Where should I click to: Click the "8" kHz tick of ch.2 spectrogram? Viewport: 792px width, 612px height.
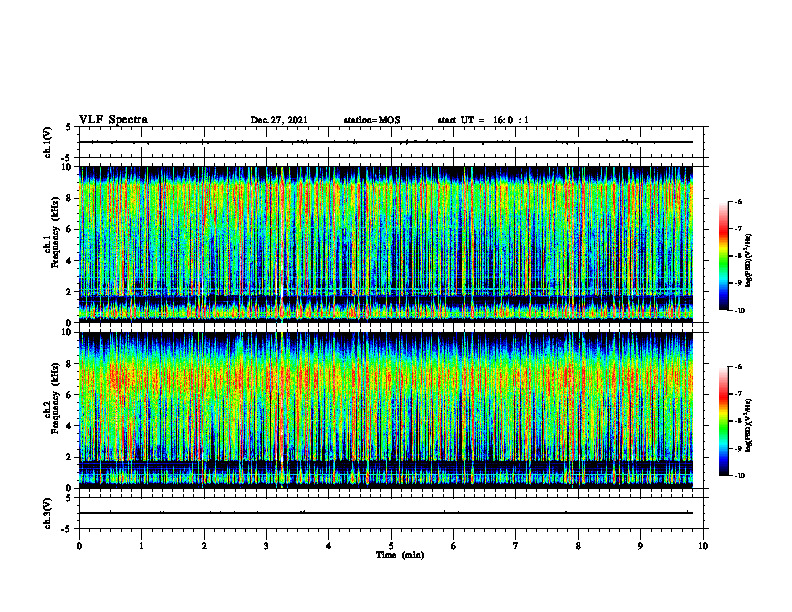click(69, 364)
